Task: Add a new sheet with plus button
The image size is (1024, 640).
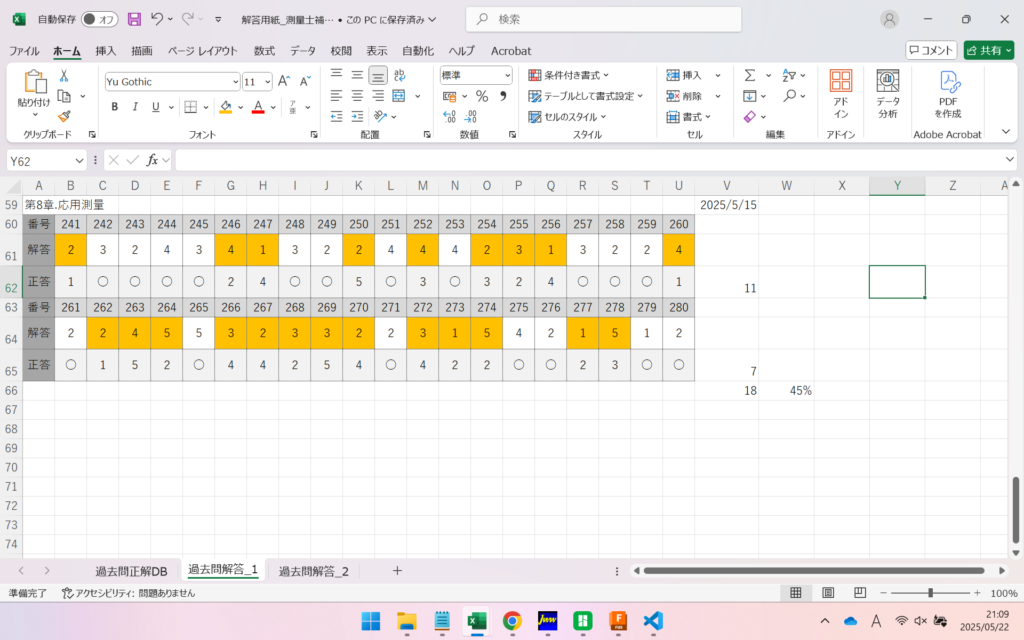Action: click(397, 571)
